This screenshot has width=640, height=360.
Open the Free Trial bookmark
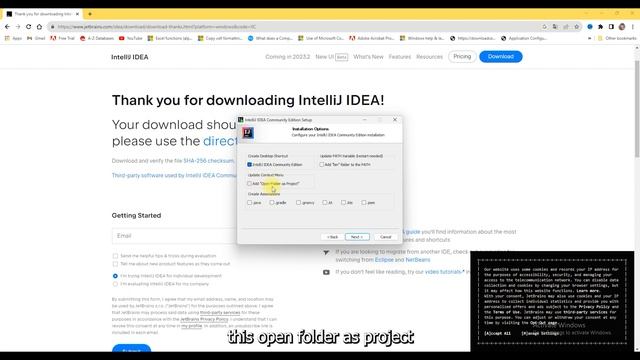[62, 38]
